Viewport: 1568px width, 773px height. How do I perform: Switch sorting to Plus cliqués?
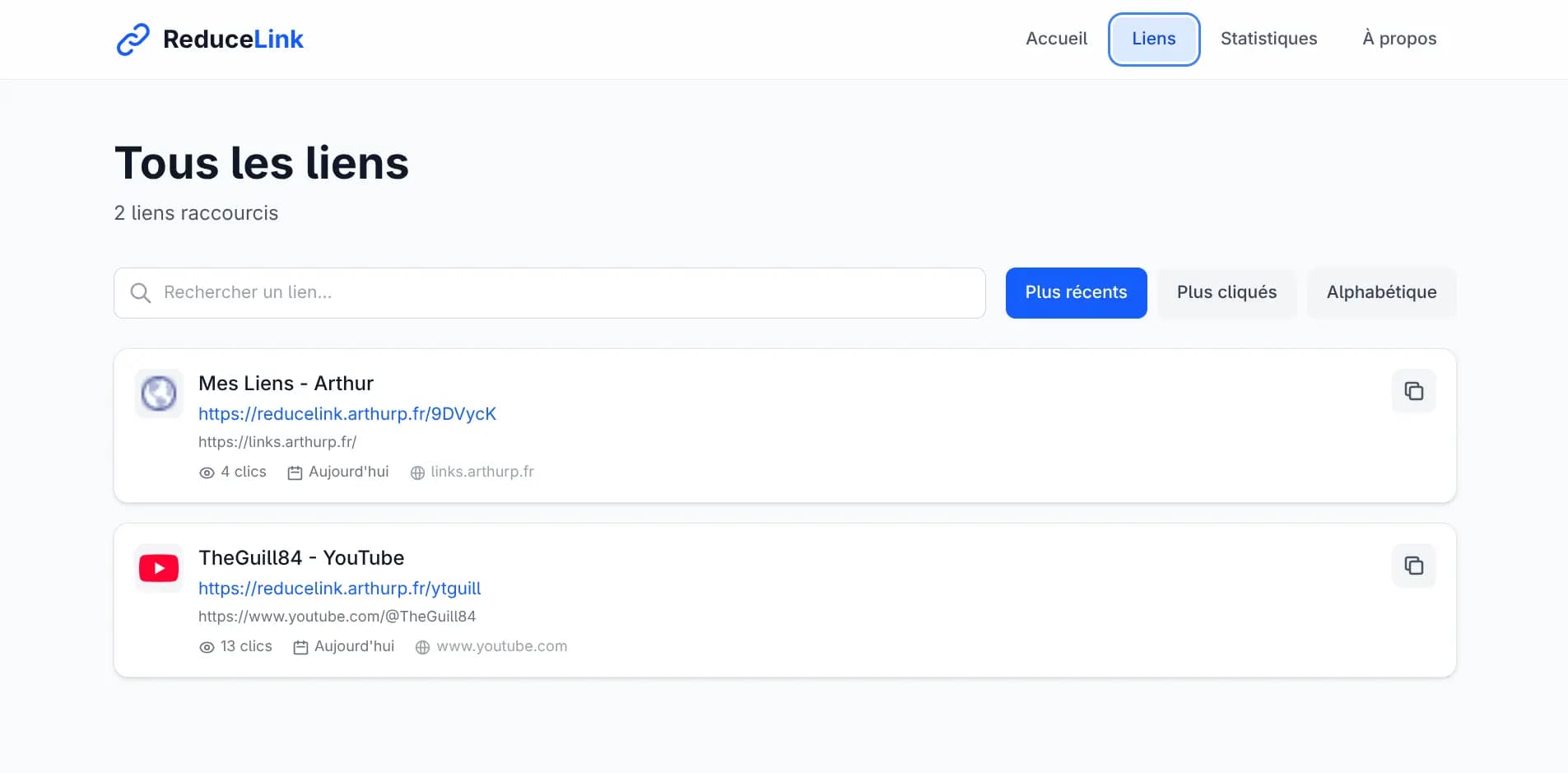1226,292
